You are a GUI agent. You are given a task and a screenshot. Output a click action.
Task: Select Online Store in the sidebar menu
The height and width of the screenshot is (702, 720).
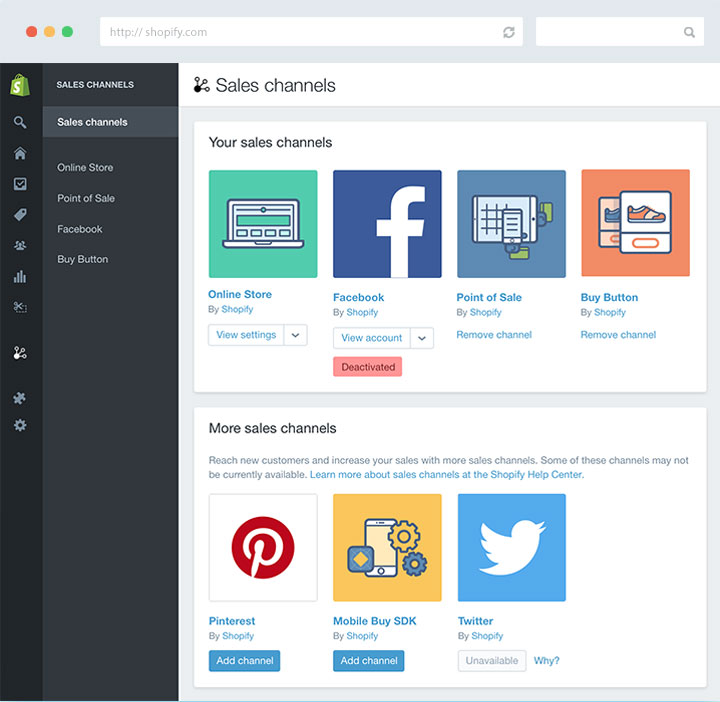(x=85, y=168)
